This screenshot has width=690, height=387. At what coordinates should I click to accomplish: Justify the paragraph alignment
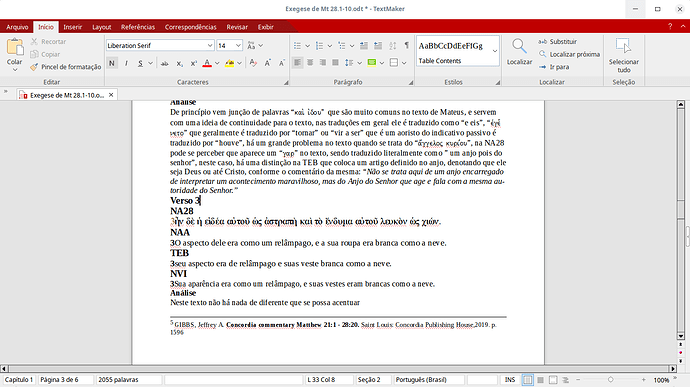(x=335, y=63)
